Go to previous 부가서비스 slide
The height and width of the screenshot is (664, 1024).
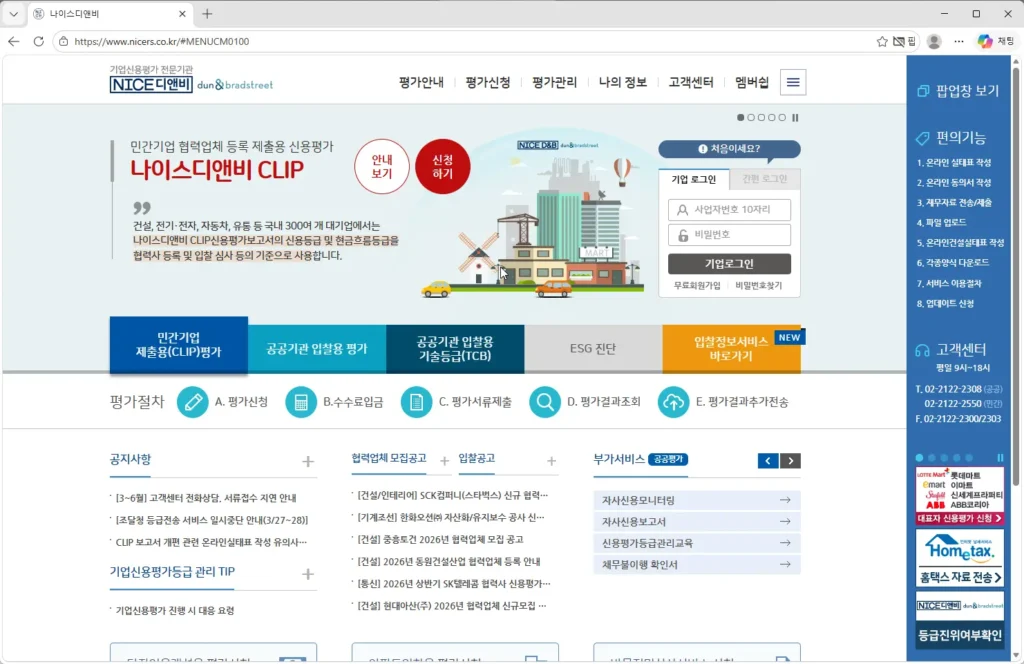click(768, 461)
